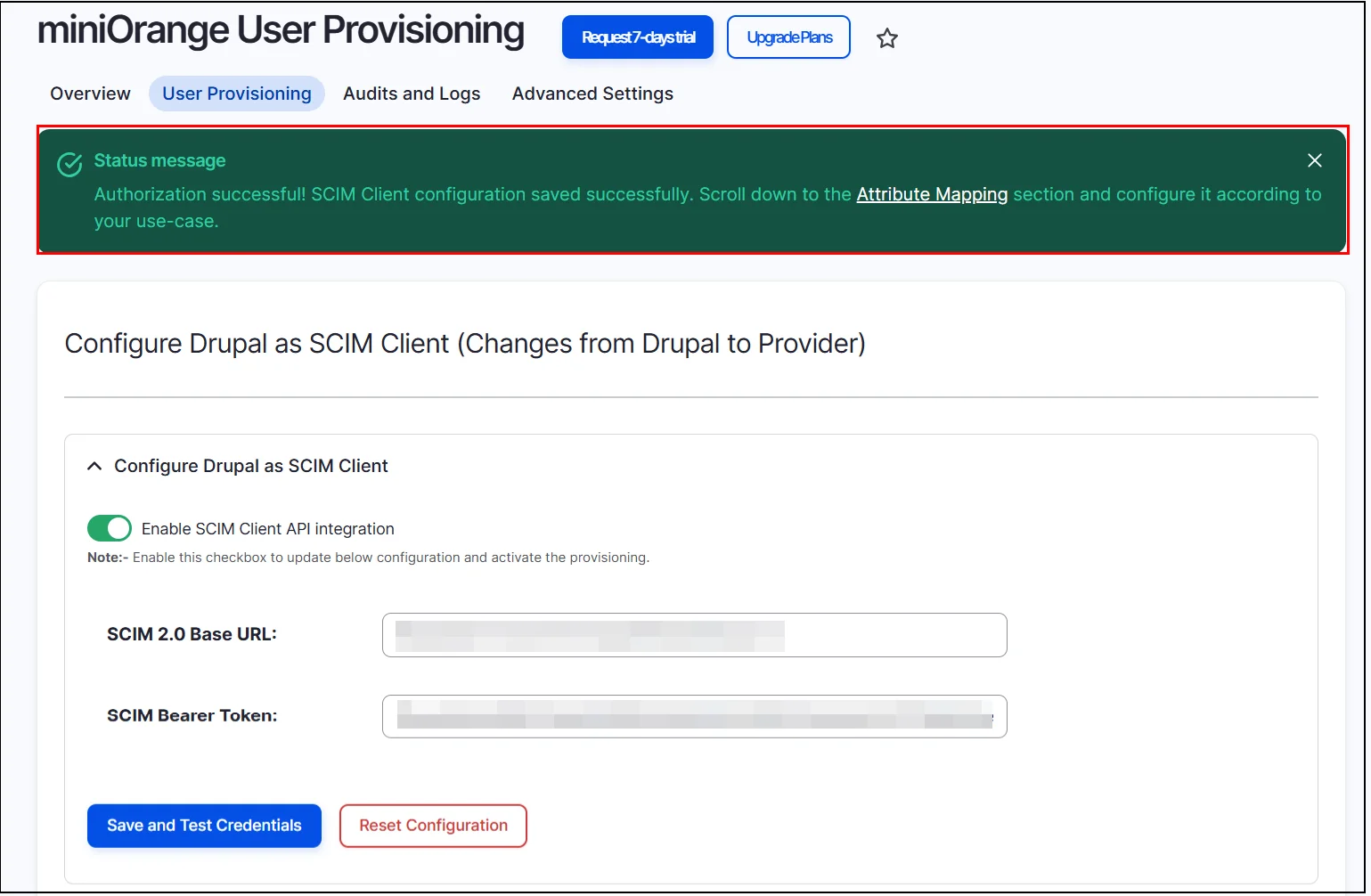Select the User Provisioning tab
1371x896 pixels.
(x=237, y=94)
